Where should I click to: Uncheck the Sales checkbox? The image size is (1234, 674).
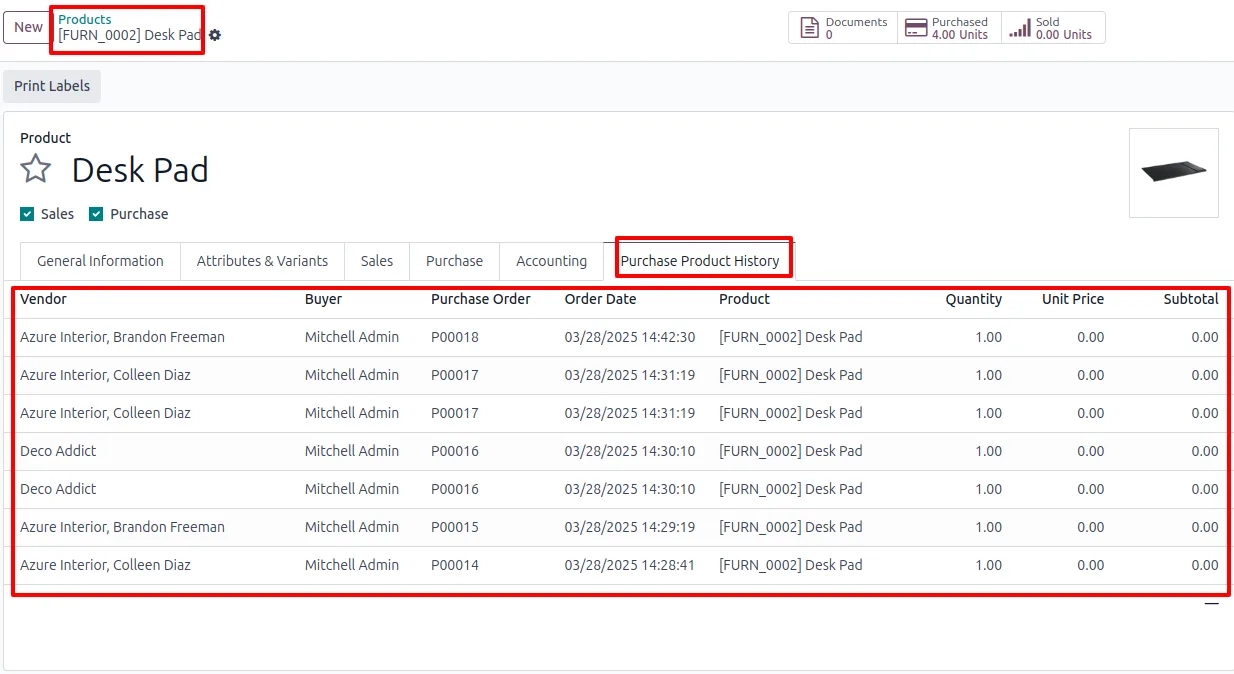27,214
